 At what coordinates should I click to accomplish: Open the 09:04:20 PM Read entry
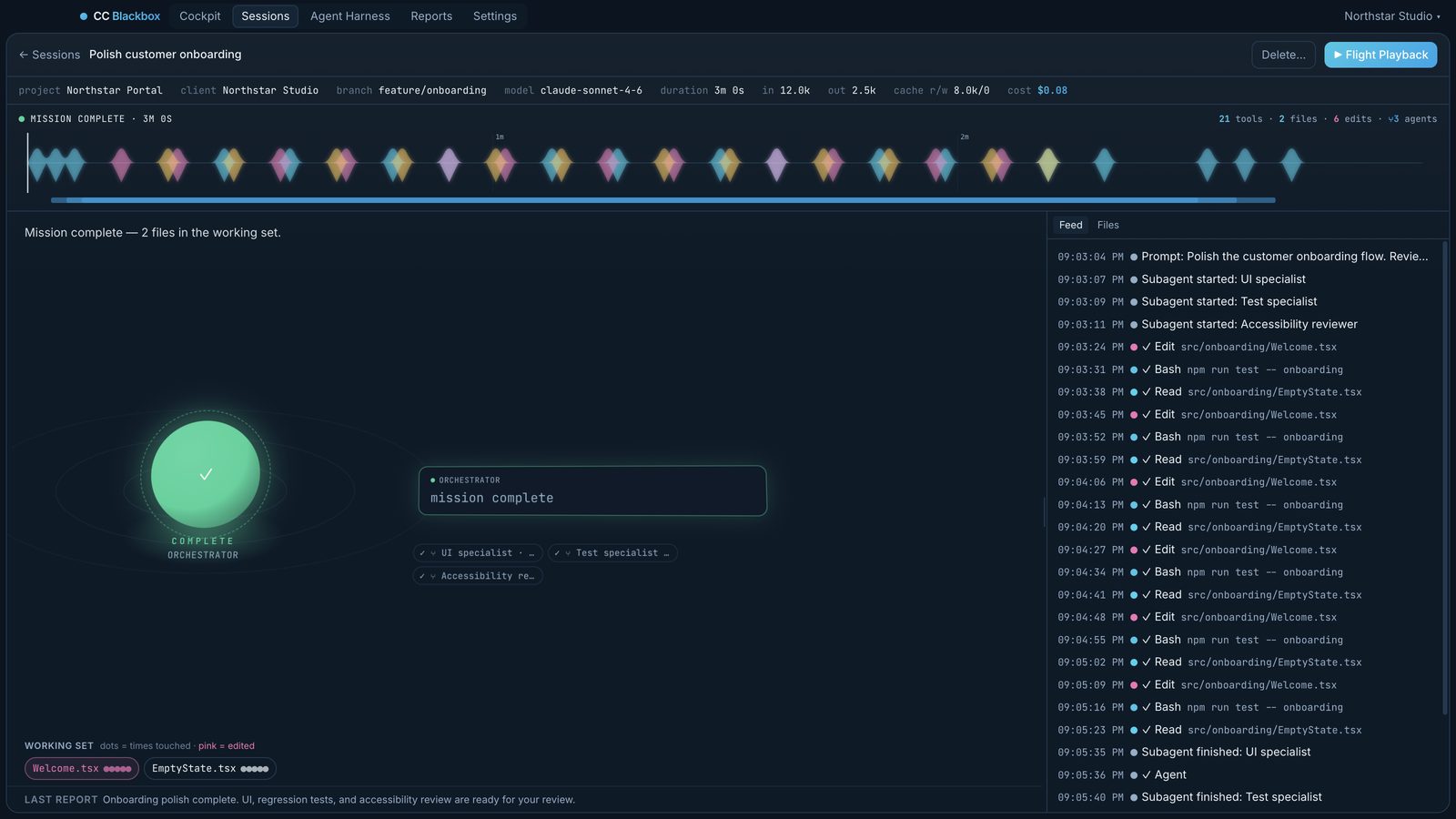(1243, 527)
